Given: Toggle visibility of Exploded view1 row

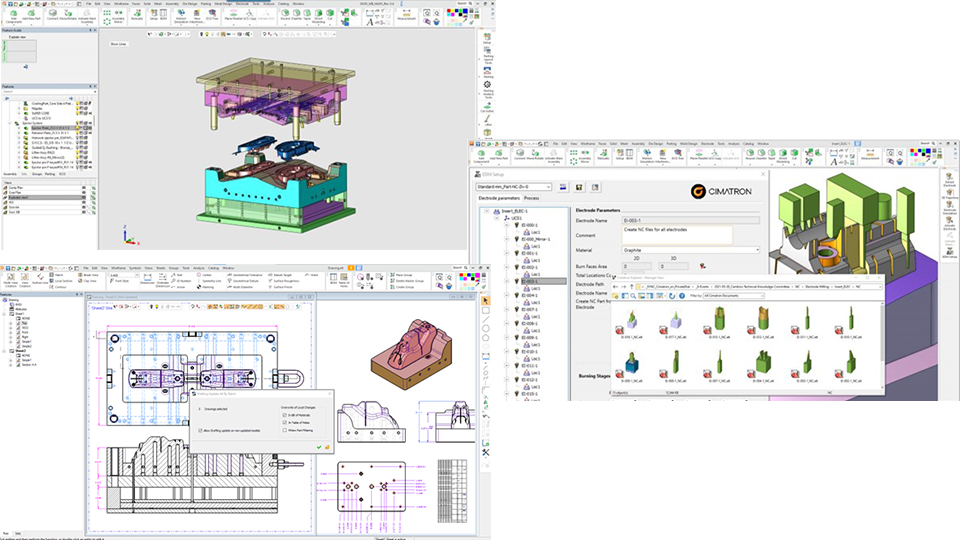Looking at the screenshot, I should pyautogui.click(x=84, y=198).
